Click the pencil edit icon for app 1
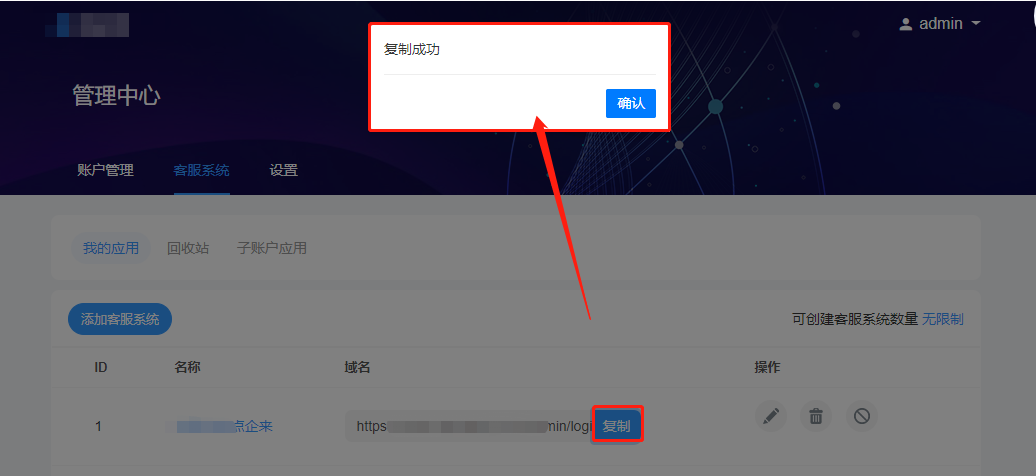1036x476 pixels. click(771, 416)
